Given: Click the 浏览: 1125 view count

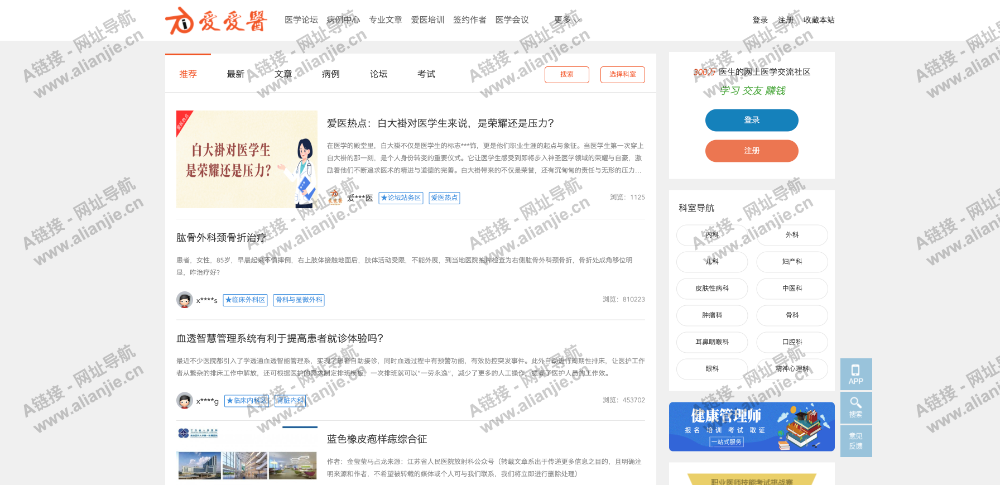Looking at the screenshot, I should click(x=628, y=197).
